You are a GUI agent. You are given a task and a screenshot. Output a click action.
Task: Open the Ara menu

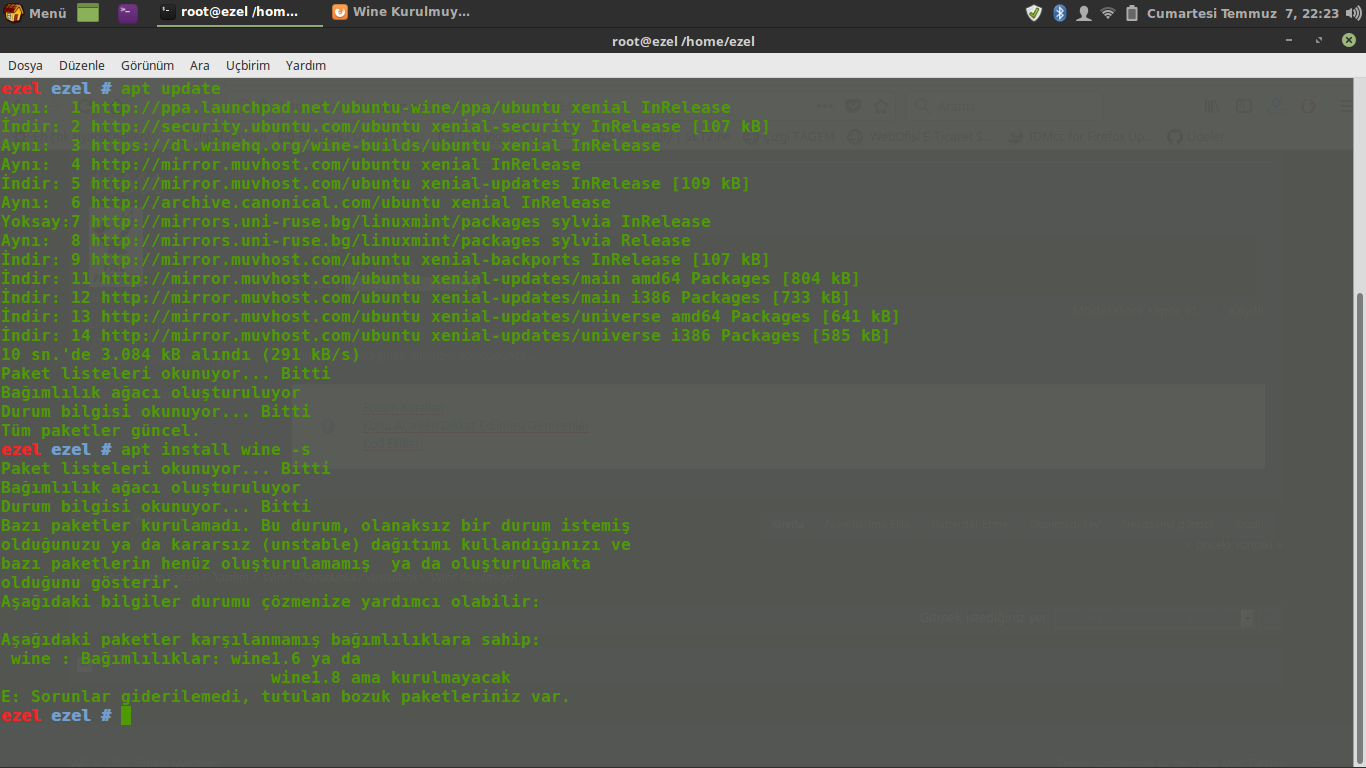point(200,65)
